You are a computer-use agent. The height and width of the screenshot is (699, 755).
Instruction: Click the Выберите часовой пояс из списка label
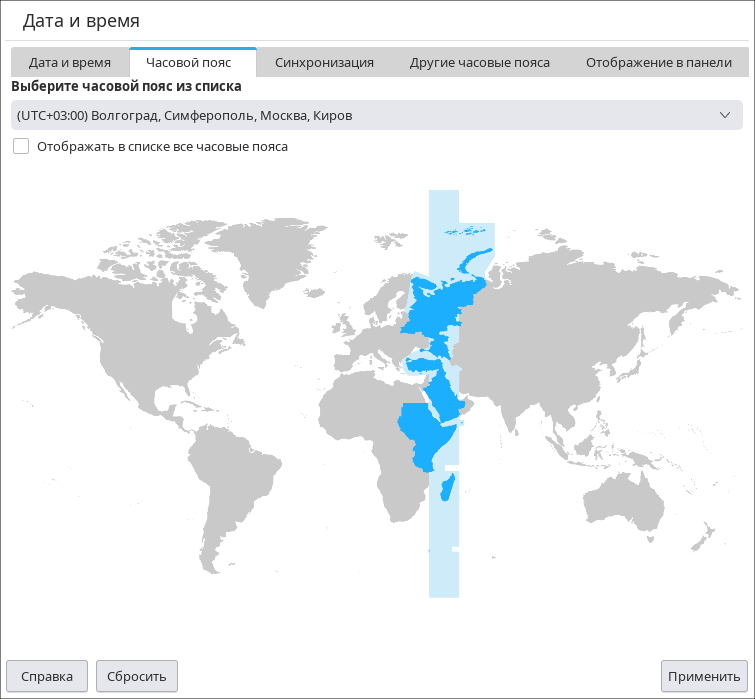click(126, 86)
